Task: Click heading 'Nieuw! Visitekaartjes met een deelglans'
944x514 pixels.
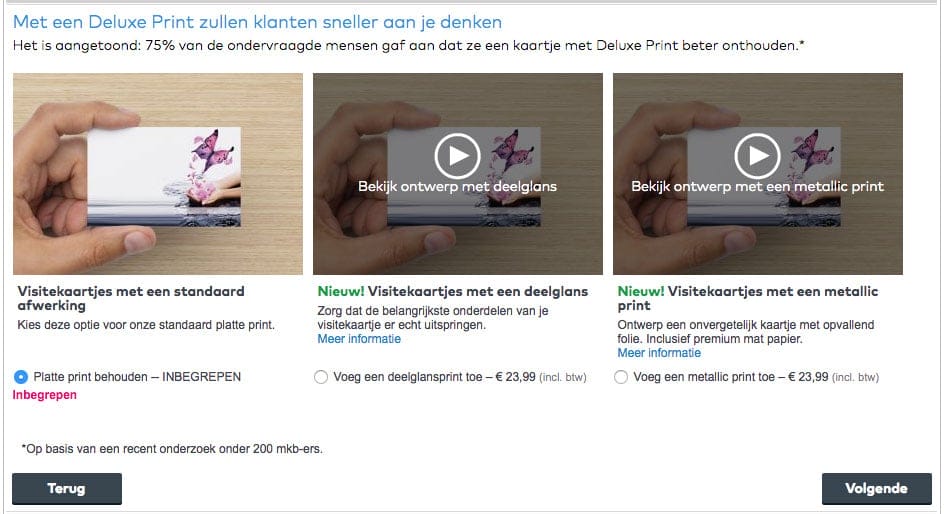Action: pos(453,291)
